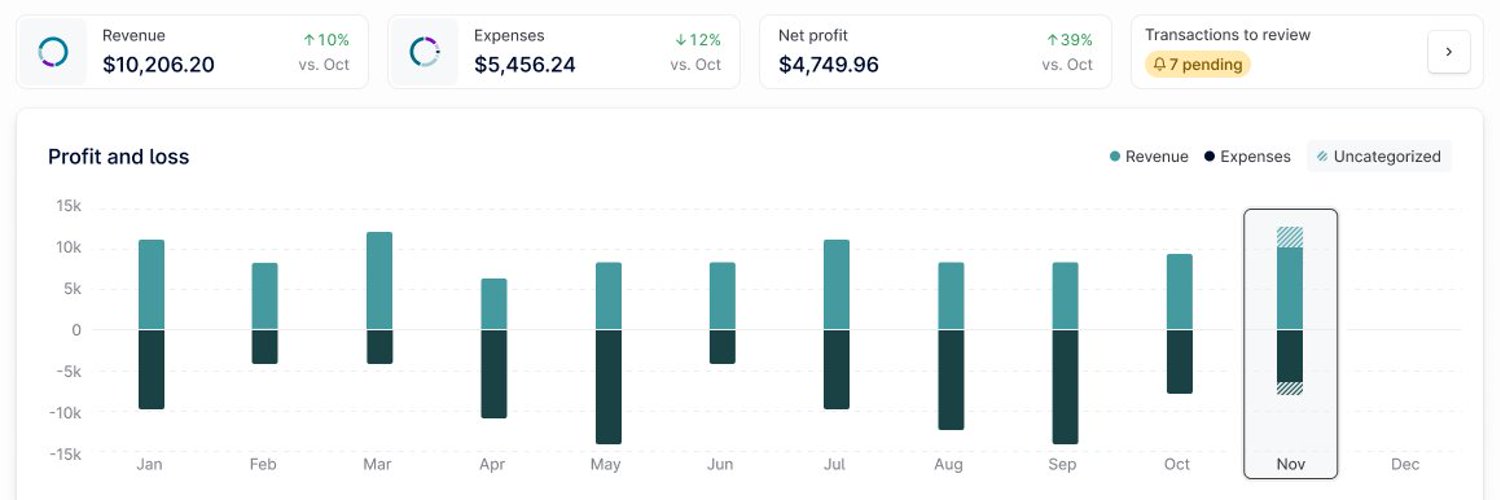Select the highlighted Nov column
The width and height of the screenshot is (1500, 500).
click(x=1290, y=343)
